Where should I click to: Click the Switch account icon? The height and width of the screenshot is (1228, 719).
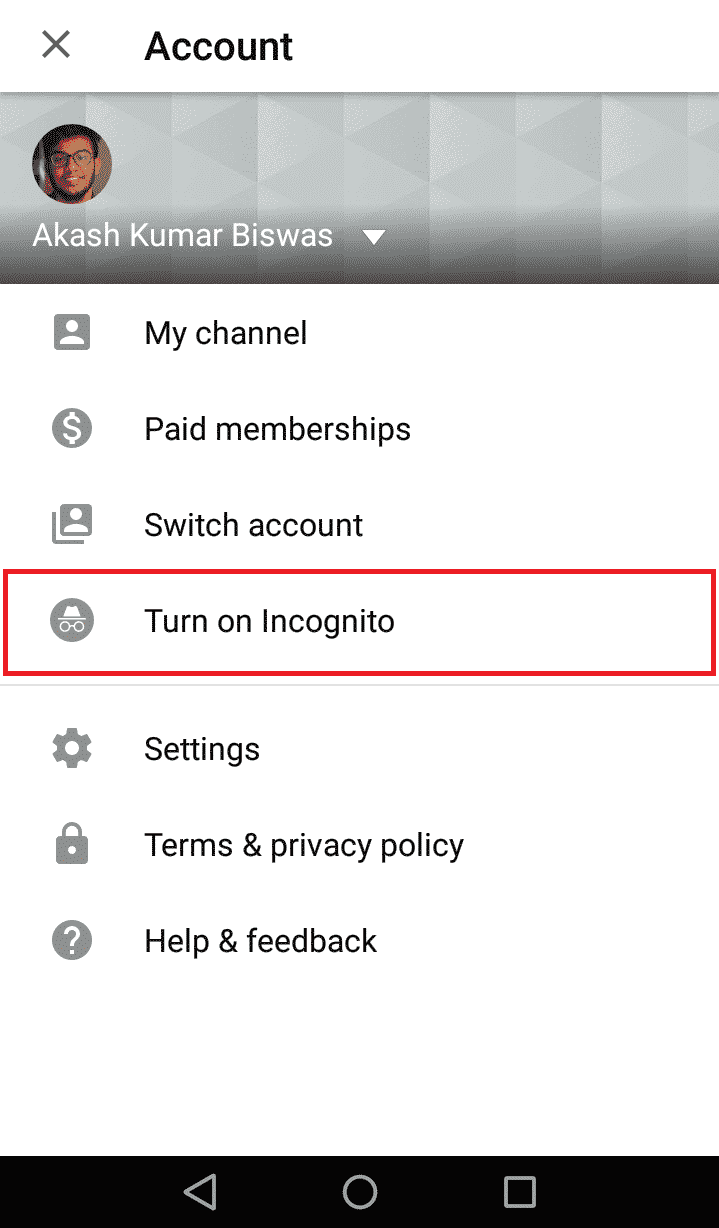point(72,525)
